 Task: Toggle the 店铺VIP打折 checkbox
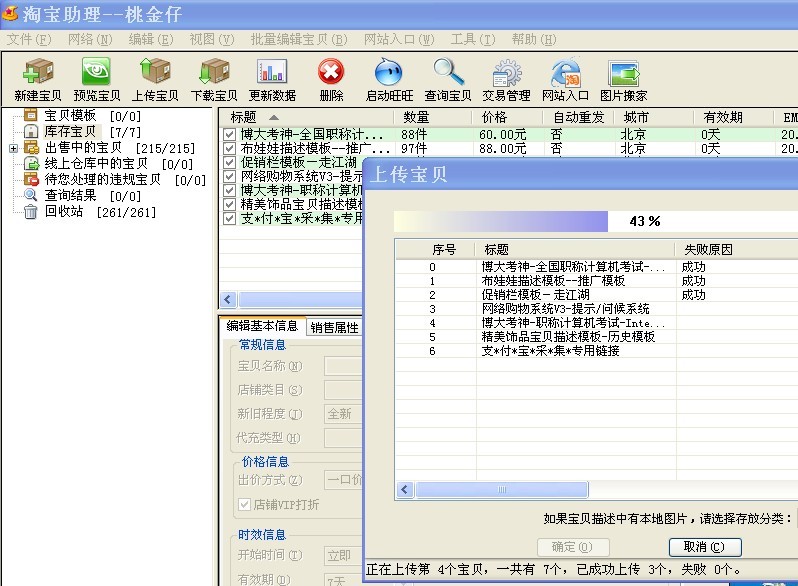[245, 505]
